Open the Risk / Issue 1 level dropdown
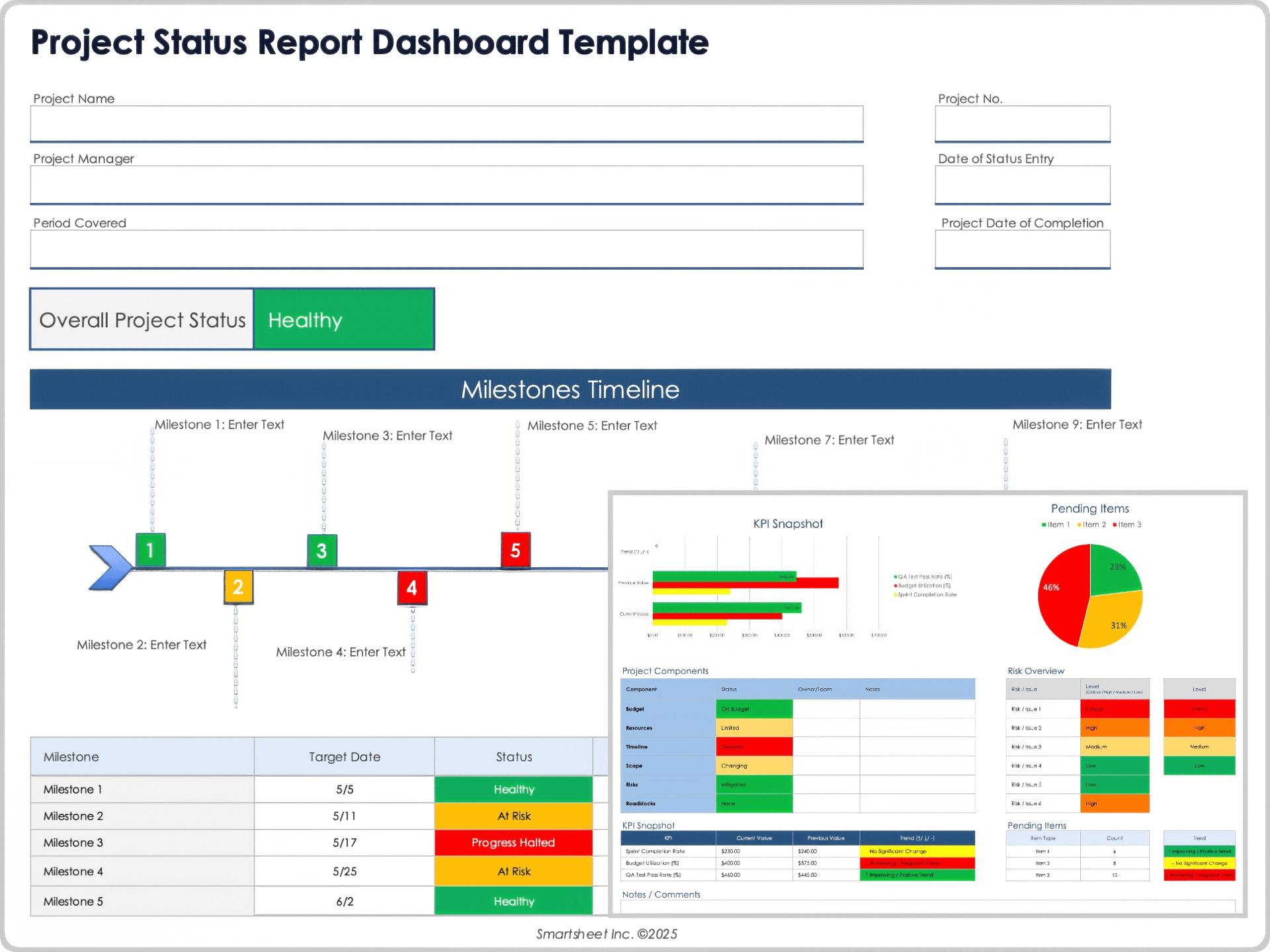 coord(1115,708)
